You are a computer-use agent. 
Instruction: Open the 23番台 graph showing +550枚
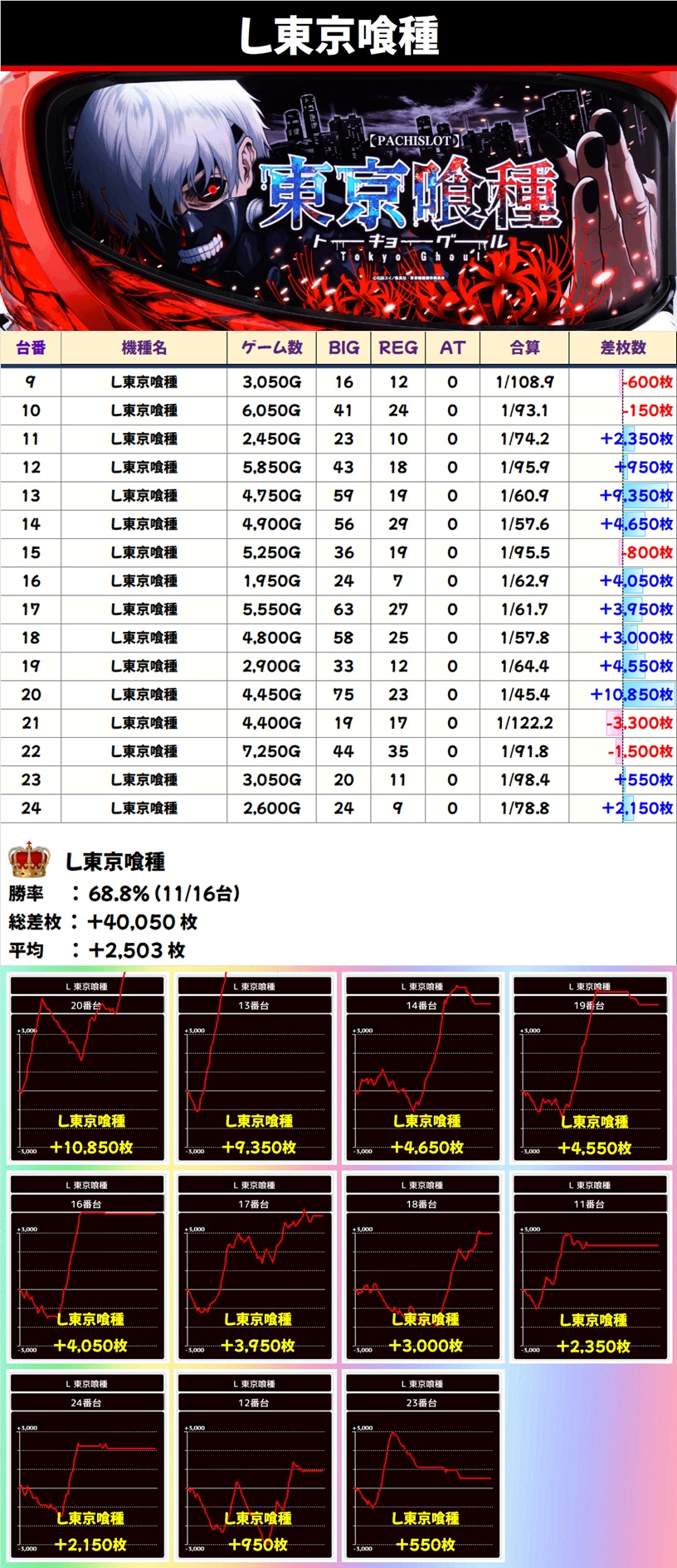(422, 1466)
